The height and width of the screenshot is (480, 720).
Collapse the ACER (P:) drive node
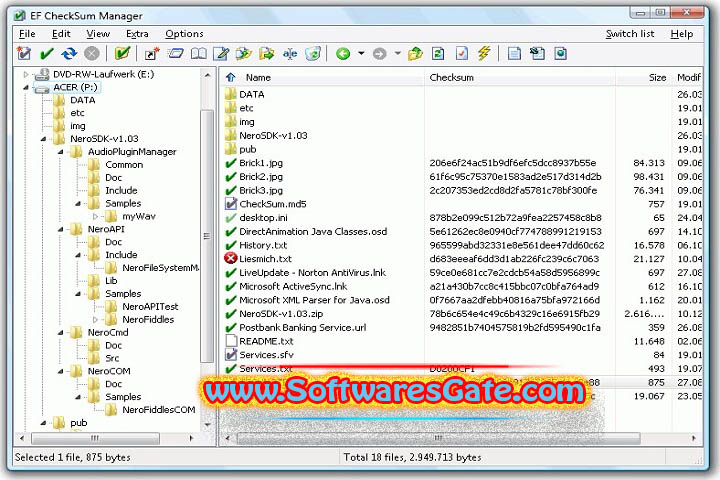(x=26, y=87)
